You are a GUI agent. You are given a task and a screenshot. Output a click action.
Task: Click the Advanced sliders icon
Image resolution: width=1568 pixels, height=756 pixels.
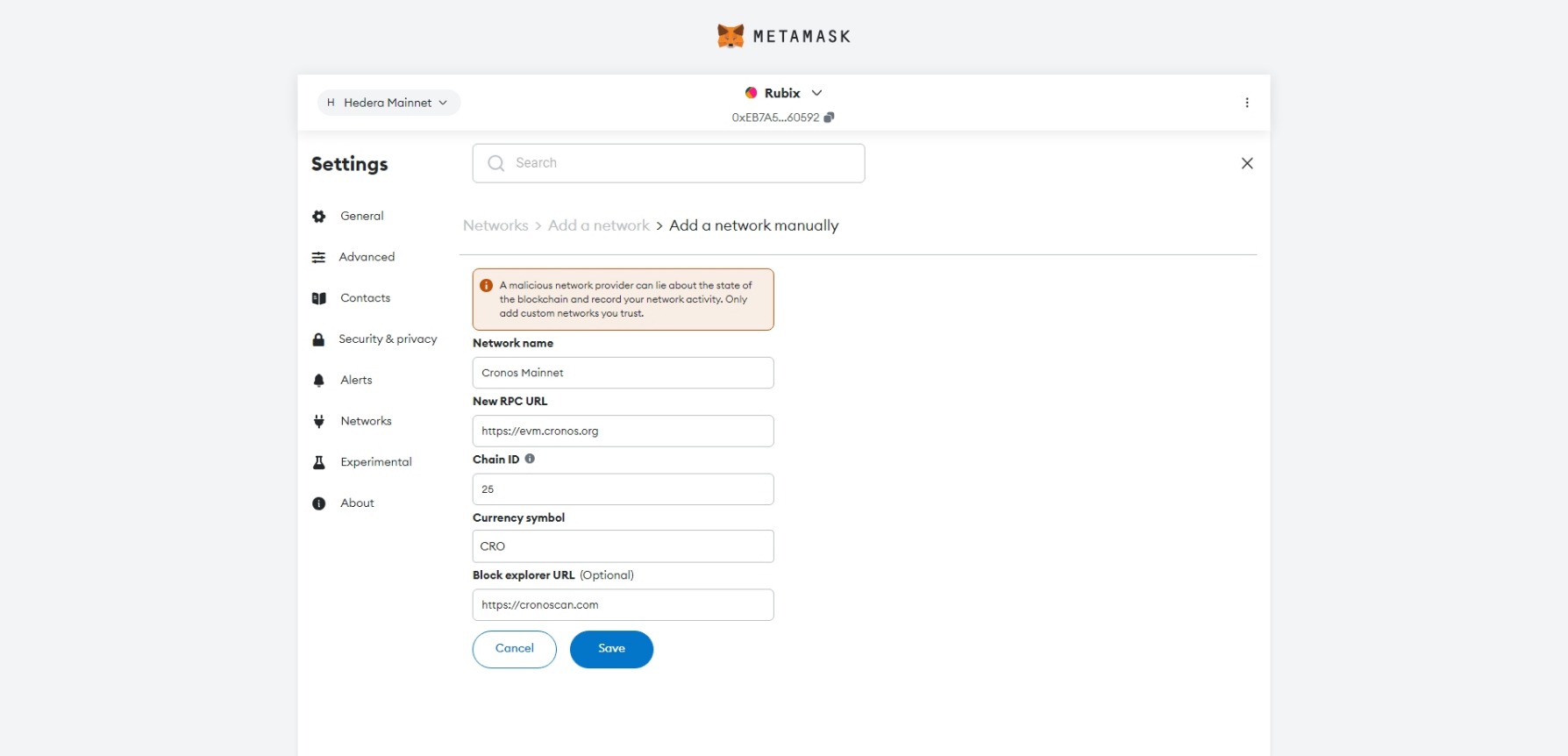[x=318, y=258]
